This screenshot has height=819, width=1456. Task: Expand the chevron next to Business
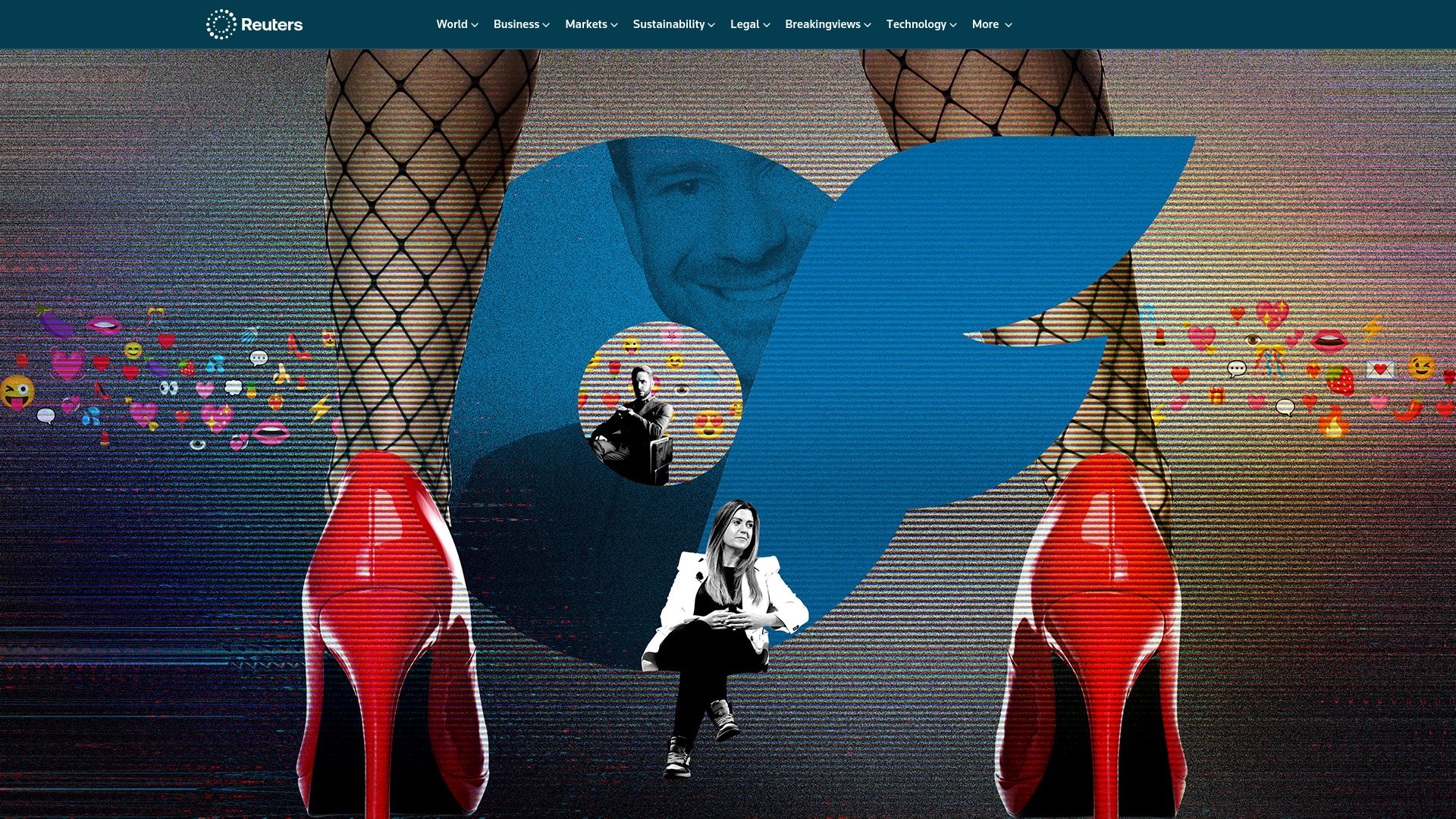click(x=546, y=25)
